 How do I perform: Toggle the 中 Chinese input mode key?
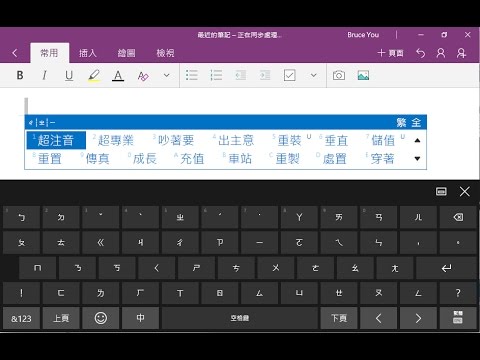140,319
